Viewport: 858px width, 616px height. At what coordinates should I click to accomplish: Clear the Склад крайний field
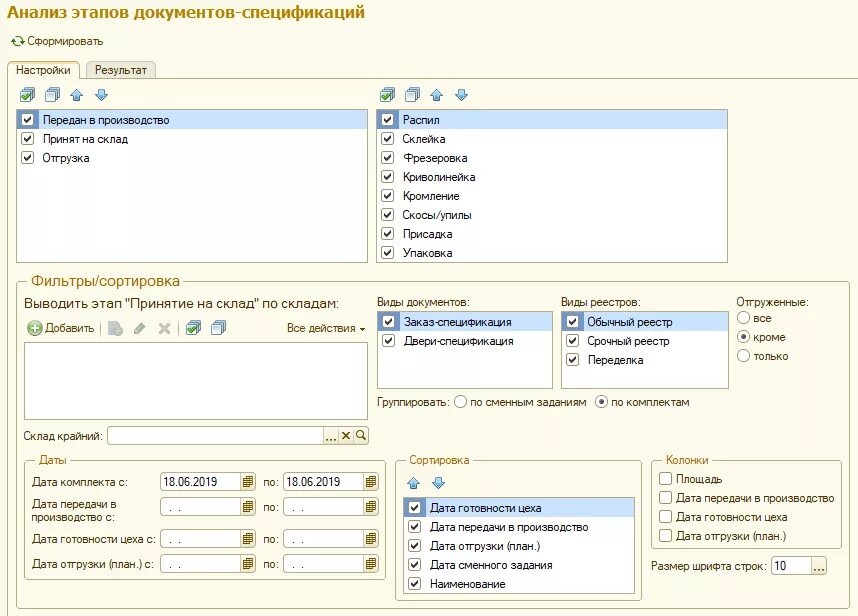click(346, 435)
